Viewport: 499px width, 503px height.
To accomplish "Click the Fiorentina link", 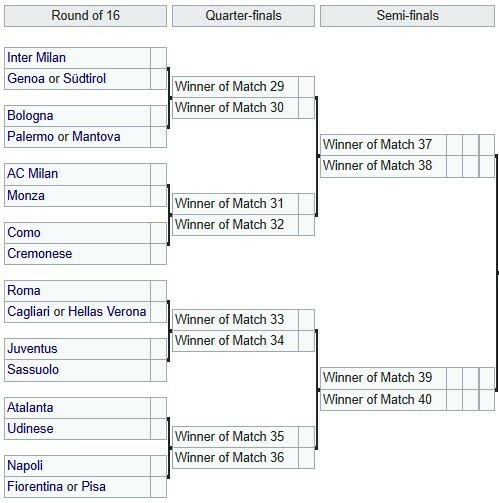I will [x=35, y=487].
